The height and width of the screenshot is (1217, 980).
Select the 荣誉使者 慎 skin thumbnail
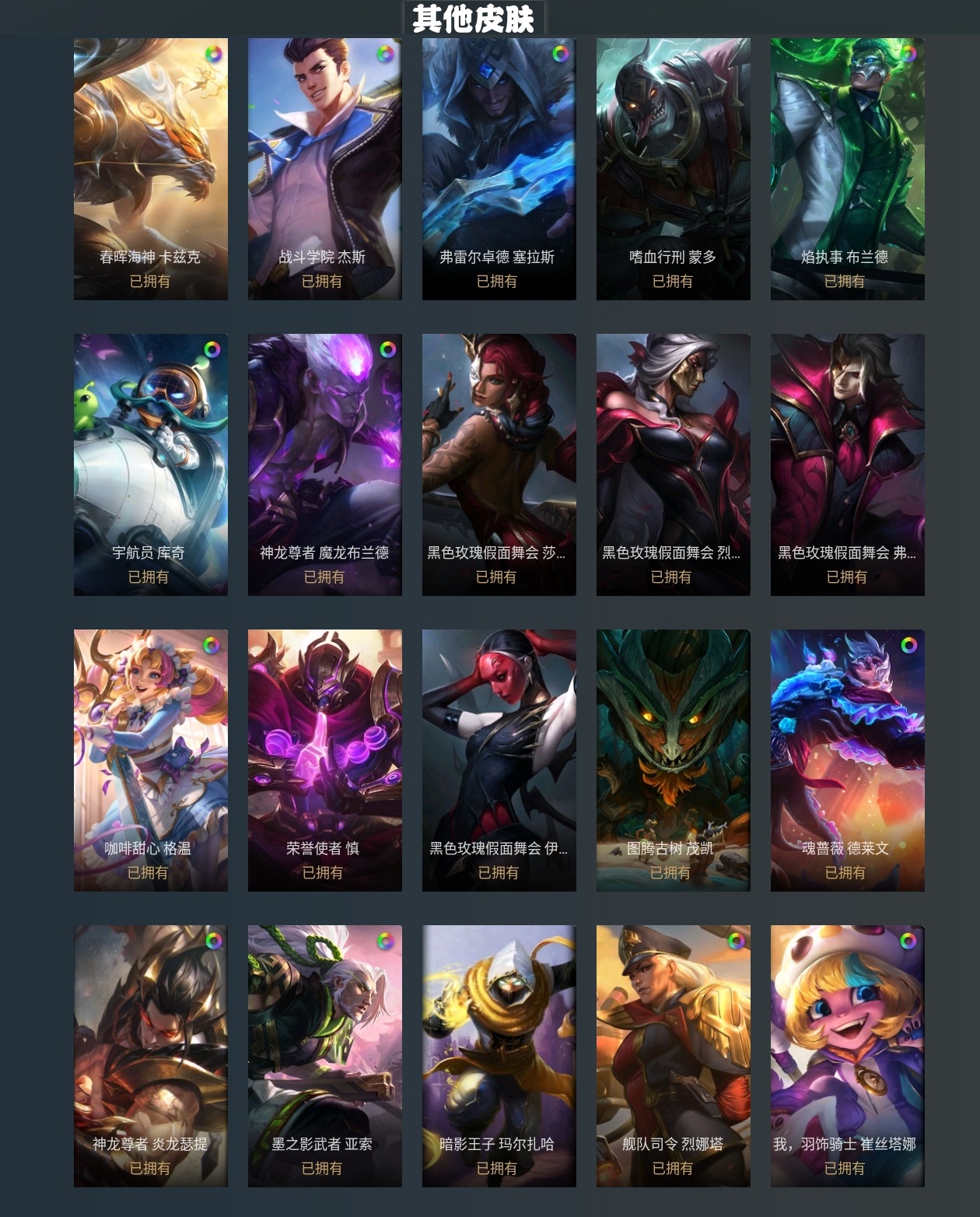click(325, 760)
